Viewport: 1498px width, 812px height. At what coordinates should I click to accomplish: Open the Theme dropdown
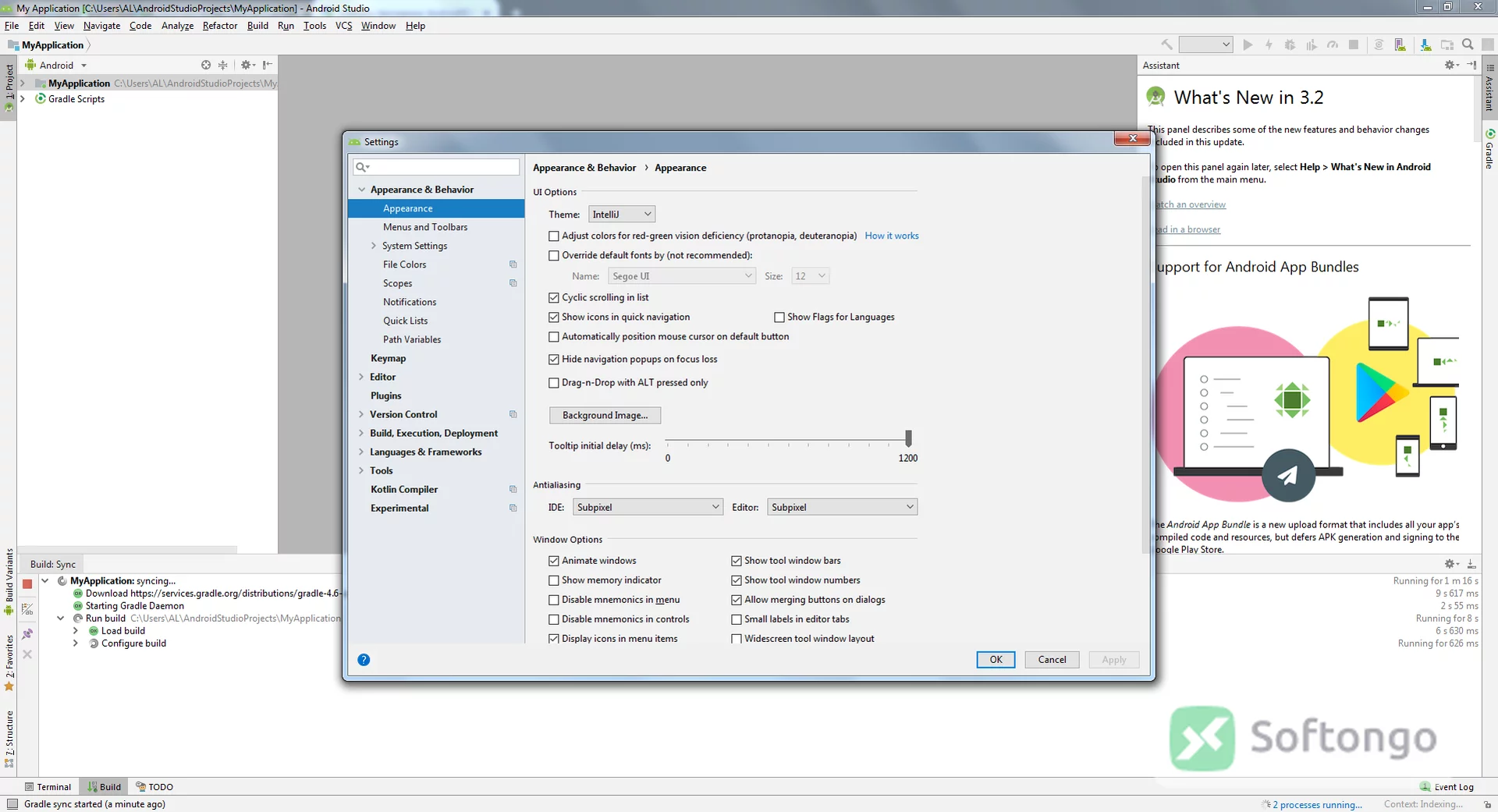click(x=622, y=214)
